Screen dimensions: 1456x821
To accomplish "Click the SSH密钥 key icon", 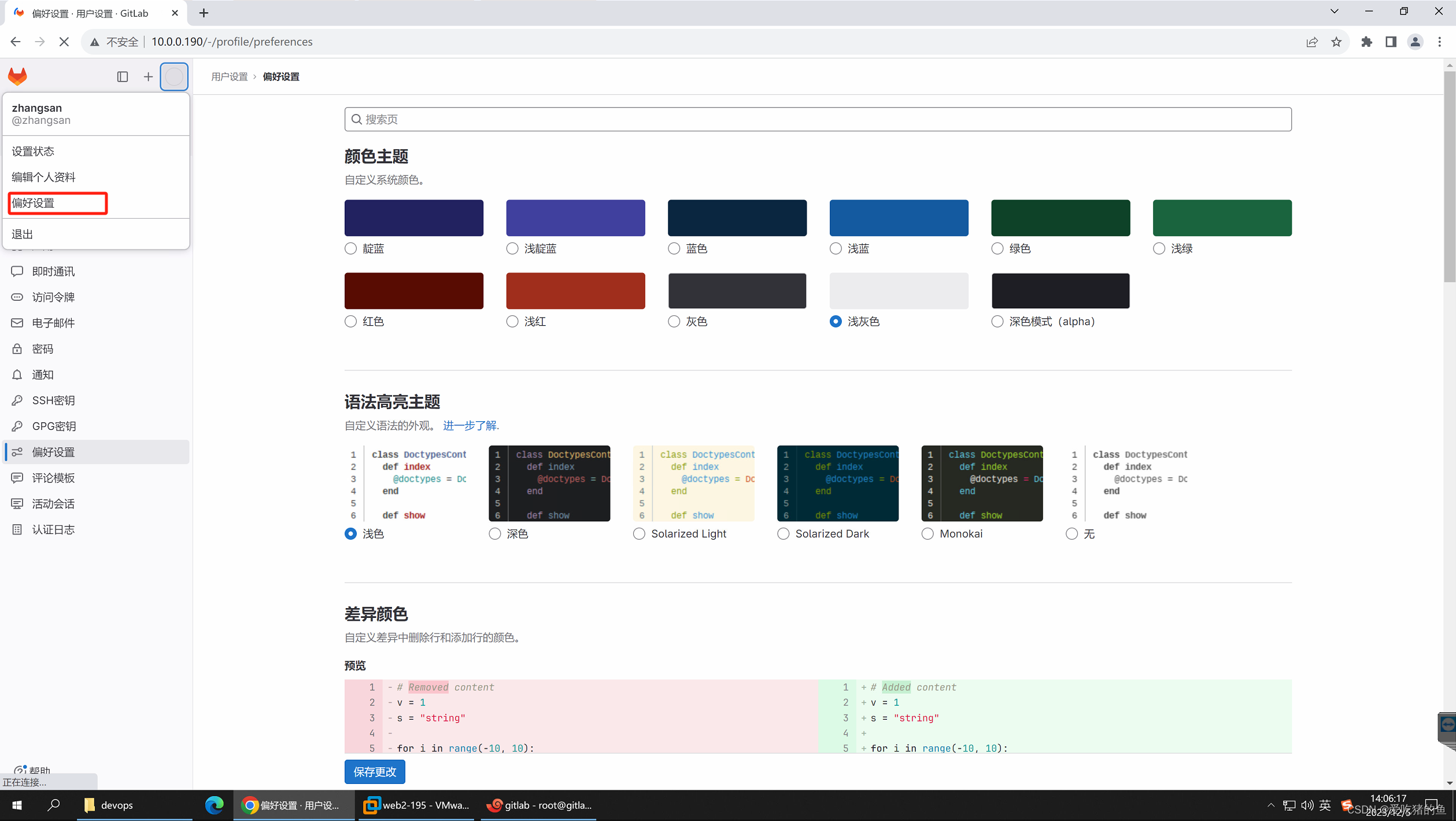I will pyautogui.click(x=17, y=400).
